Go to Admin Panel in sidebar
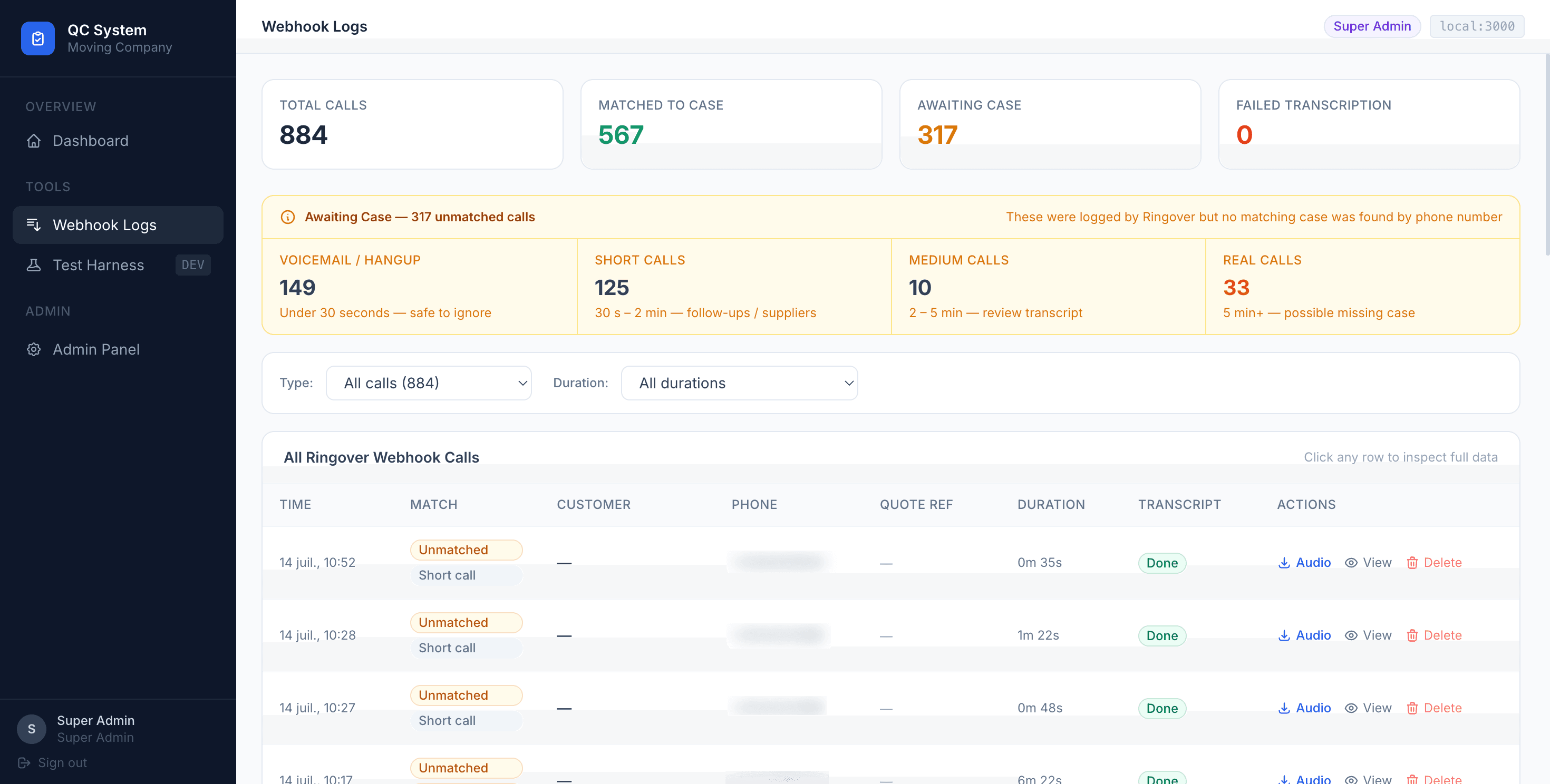This screenshot has height=784, width=1550. point(118,349)
